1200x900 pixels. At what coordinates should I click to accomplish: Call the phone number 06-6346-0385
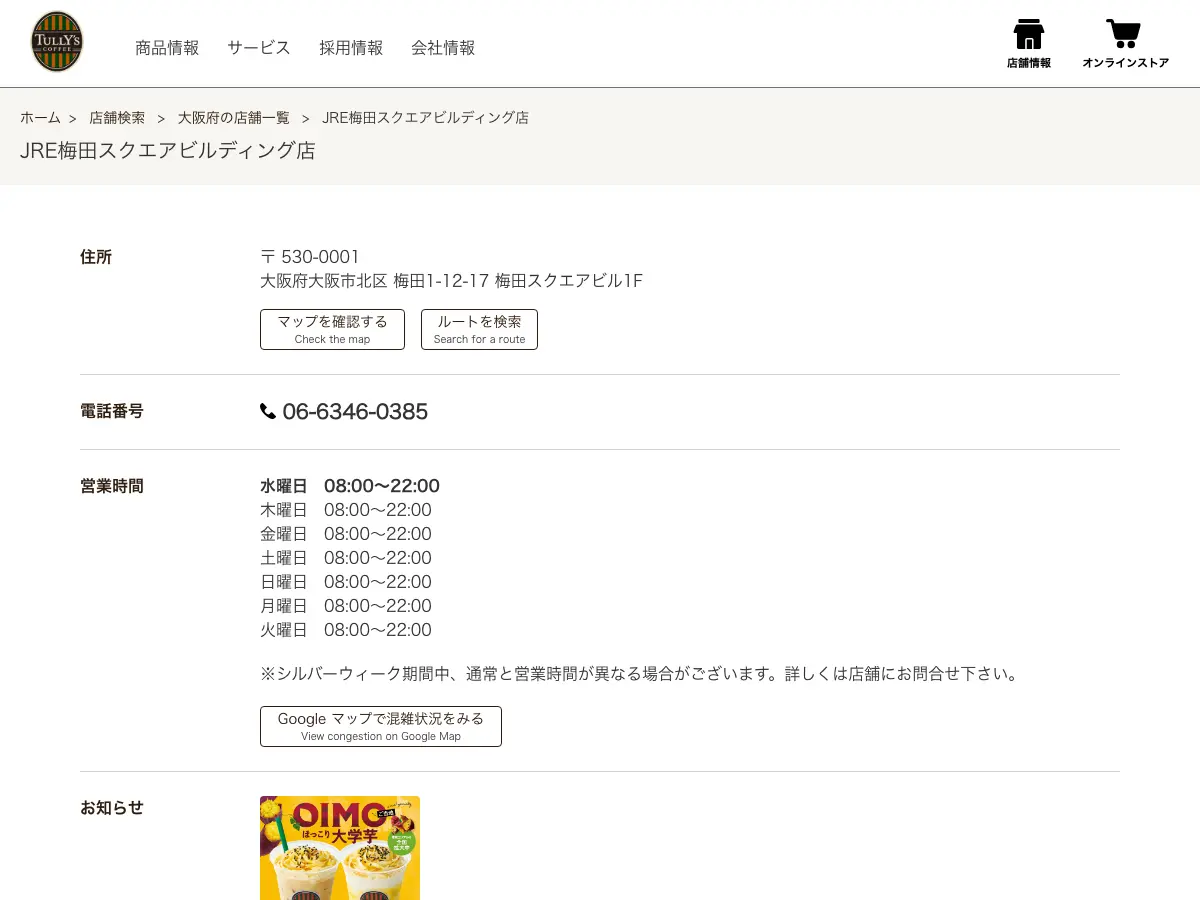355,411
